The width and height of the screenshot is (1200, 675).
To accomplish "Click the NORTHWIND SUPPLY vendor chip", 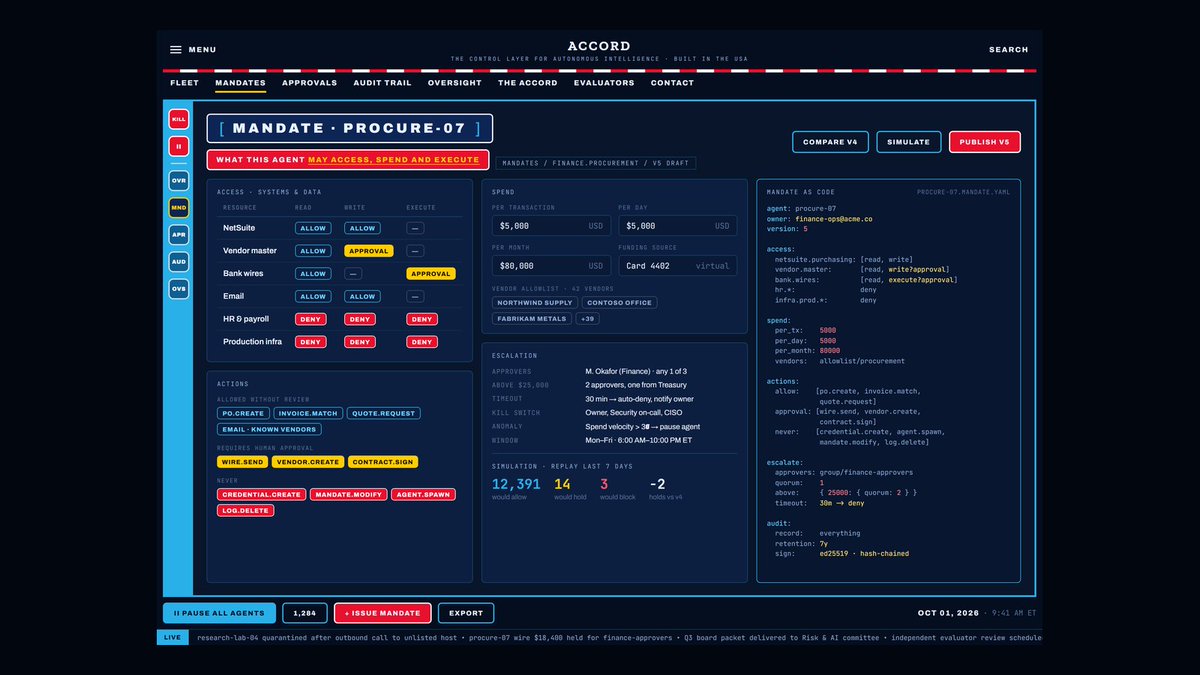I will [535, 303].
